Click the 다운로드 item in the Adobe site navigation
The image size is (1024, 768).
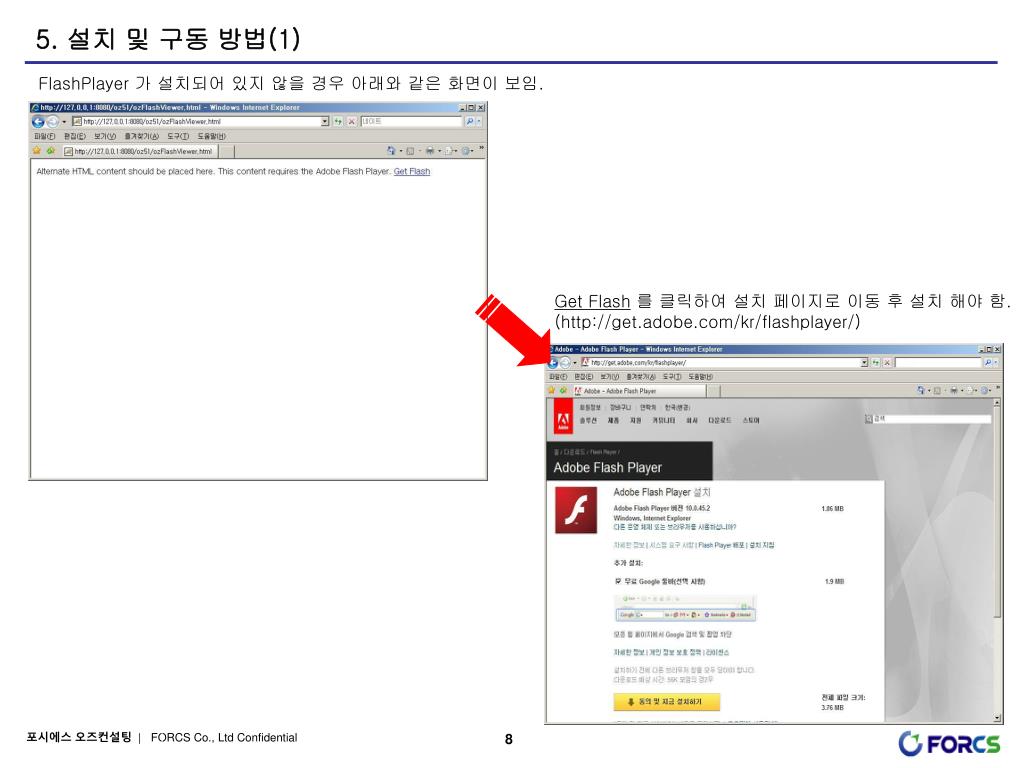pos(720,421)
